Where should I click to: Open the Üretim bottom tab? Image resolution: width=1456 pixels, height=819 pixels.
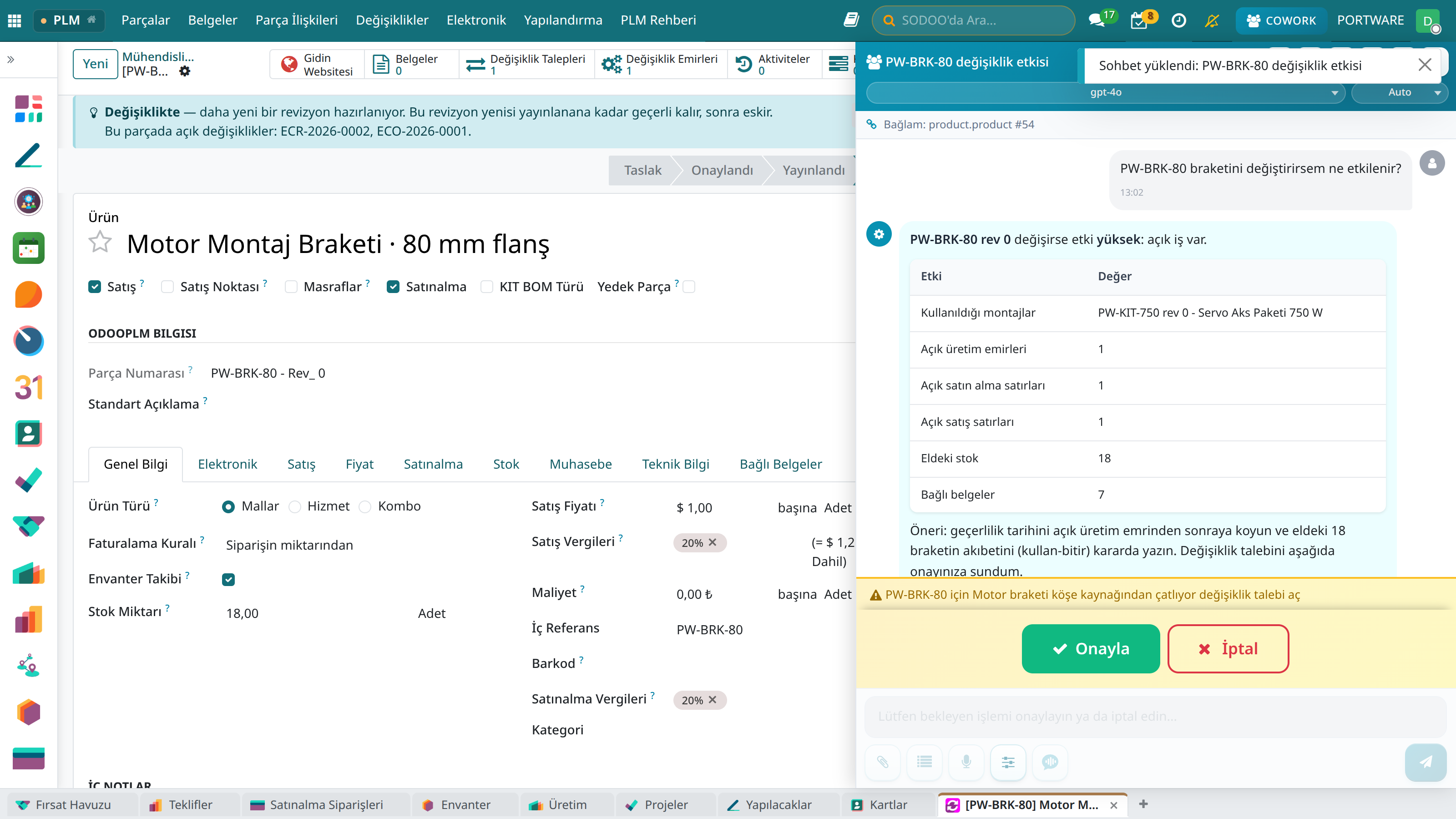(567, 805)
